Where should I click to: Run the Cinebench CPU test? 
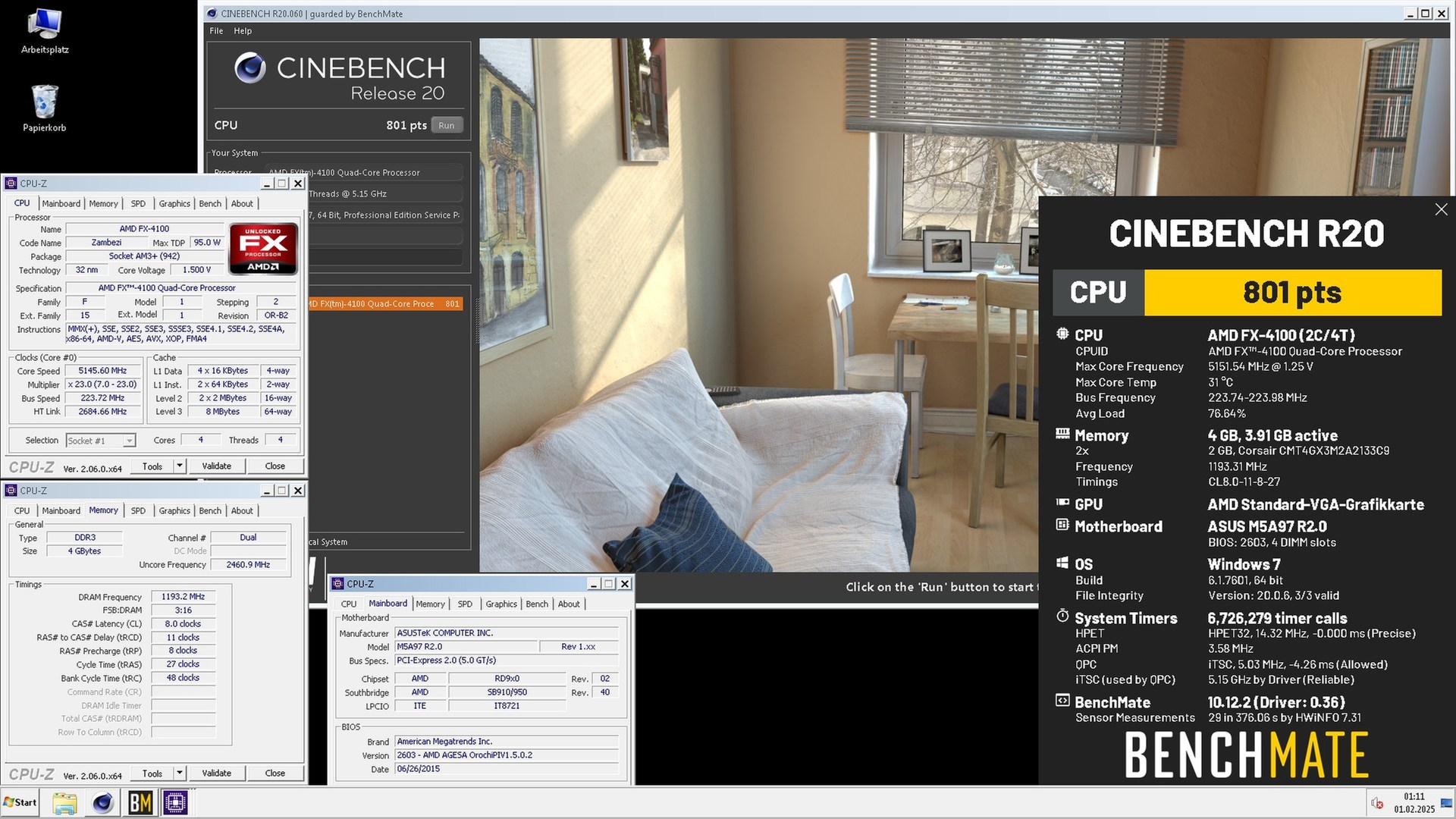click(447, 126)
